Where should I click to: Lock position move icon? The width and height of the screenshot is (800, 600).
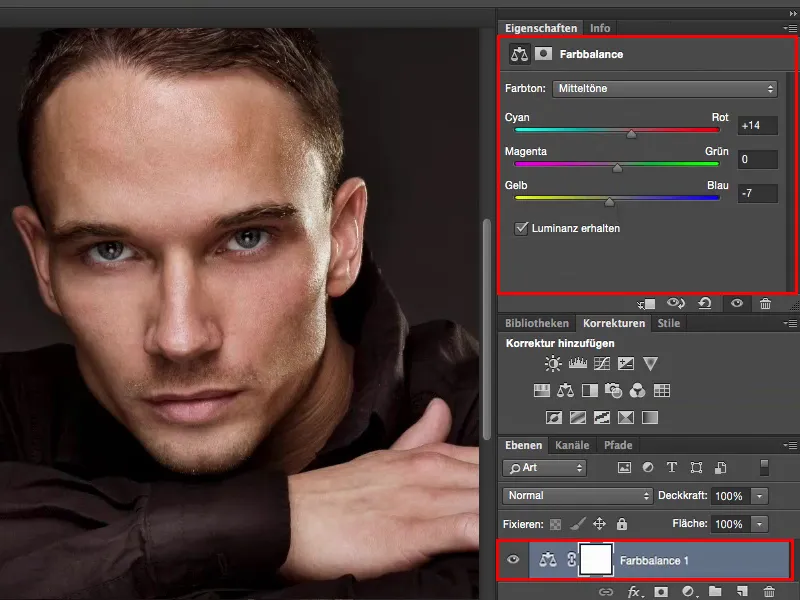[x=599, y=523]
